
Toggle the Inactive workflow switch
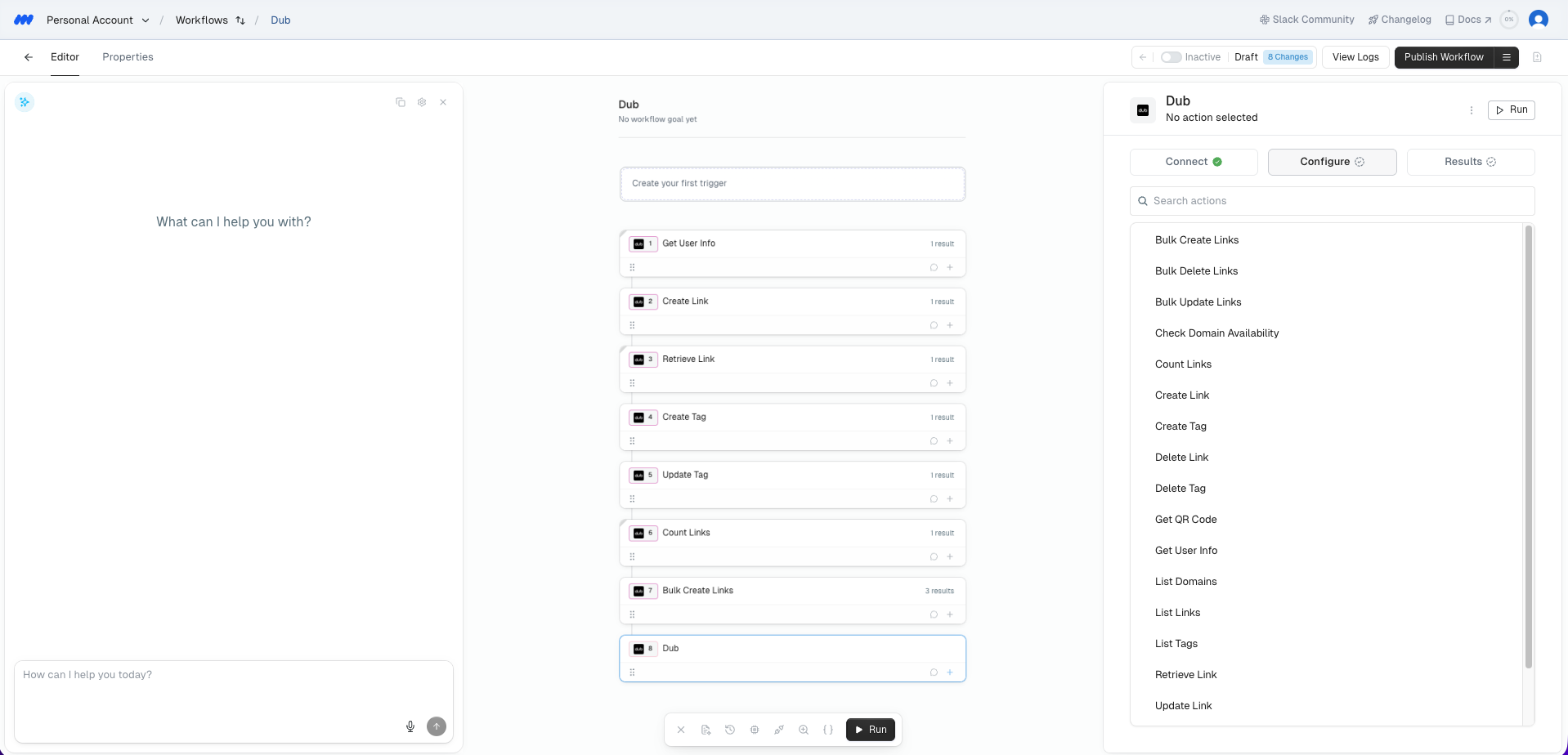click(1171, 57)
